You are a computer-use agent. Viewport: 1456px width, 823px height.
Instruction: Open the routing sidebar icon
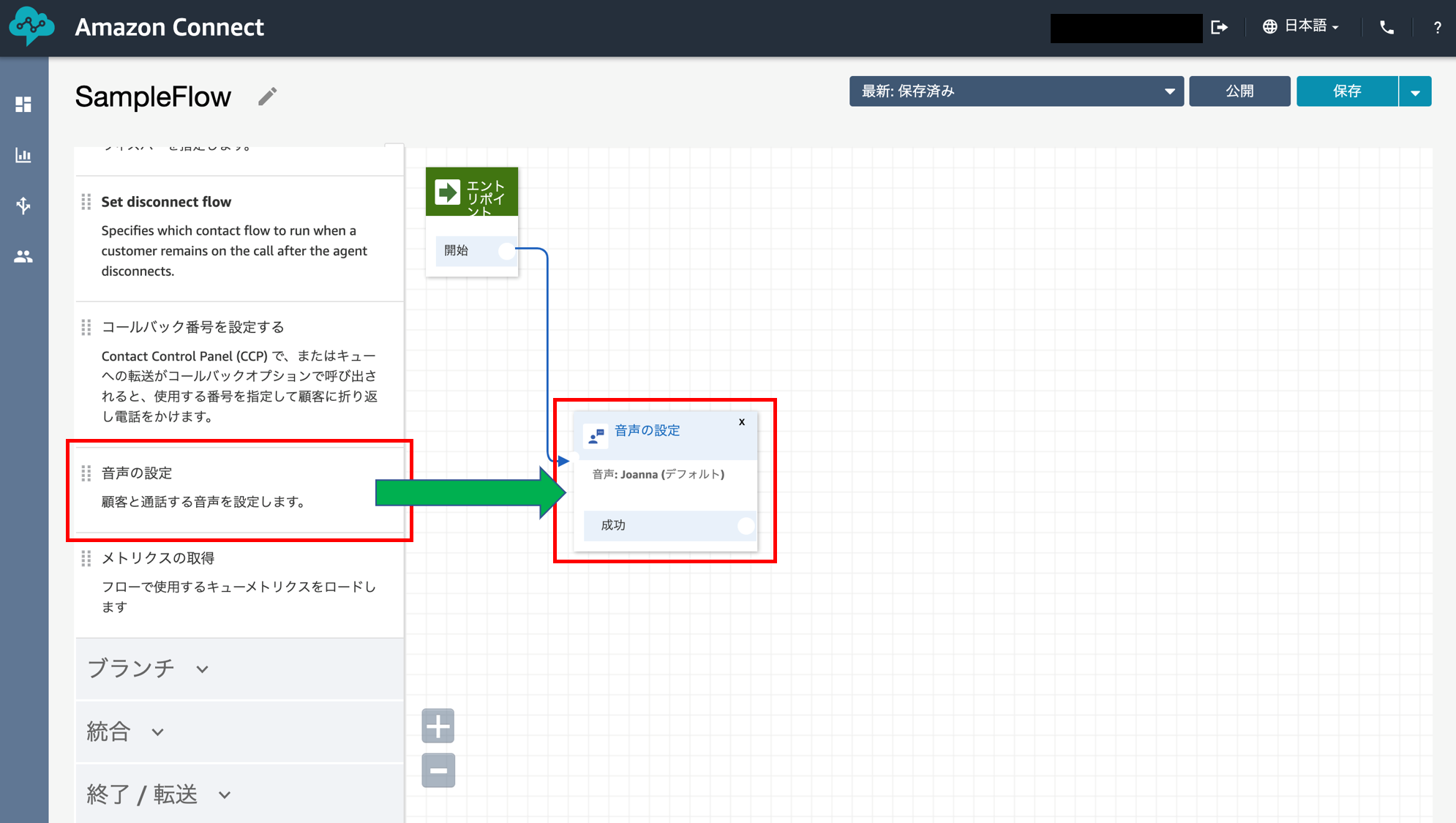(x=23, y=206)
